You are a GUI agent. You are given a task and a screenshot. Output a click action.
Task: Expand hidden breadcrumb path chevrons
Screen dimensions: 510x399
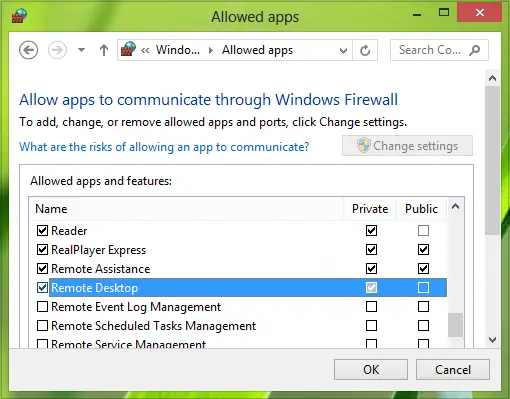pyautogui.click(x=145, y=50)
